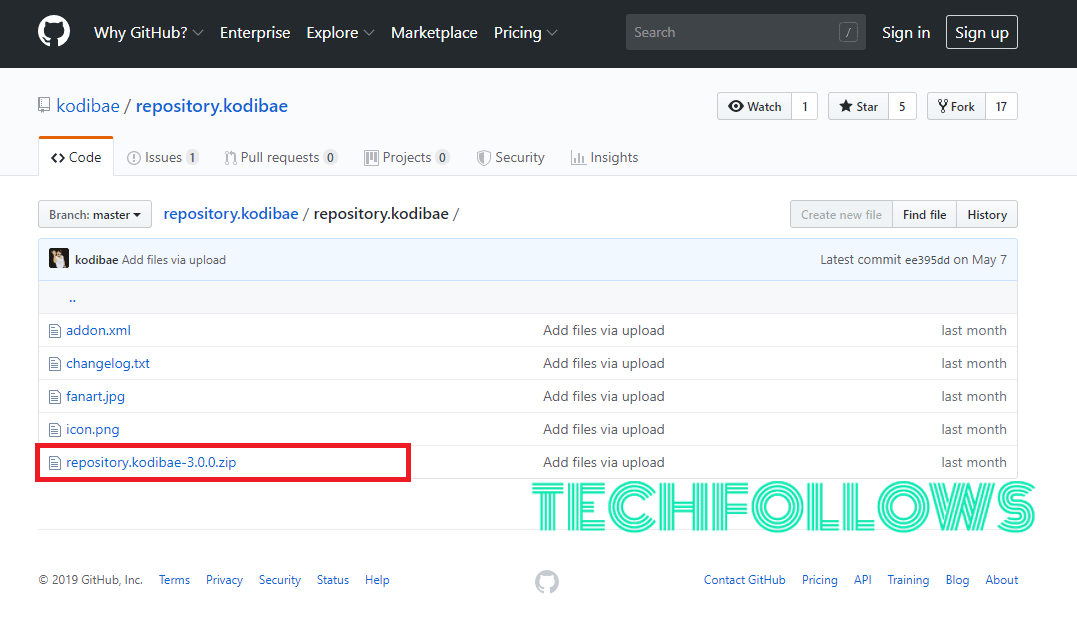
Task: Expand the Explore menu
Action: [340, 32]
